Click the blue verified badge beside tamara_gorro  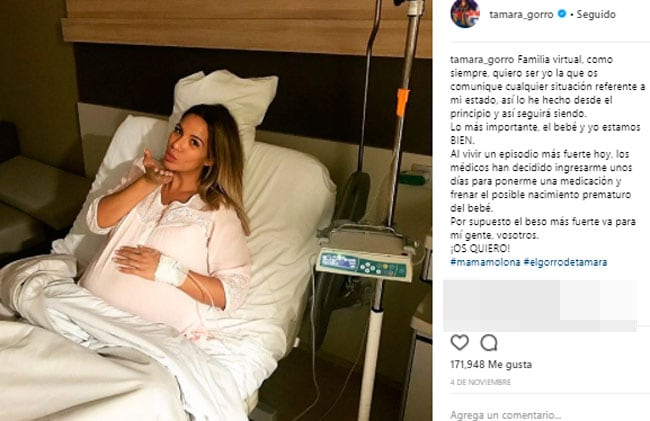[x=561, y=14]
